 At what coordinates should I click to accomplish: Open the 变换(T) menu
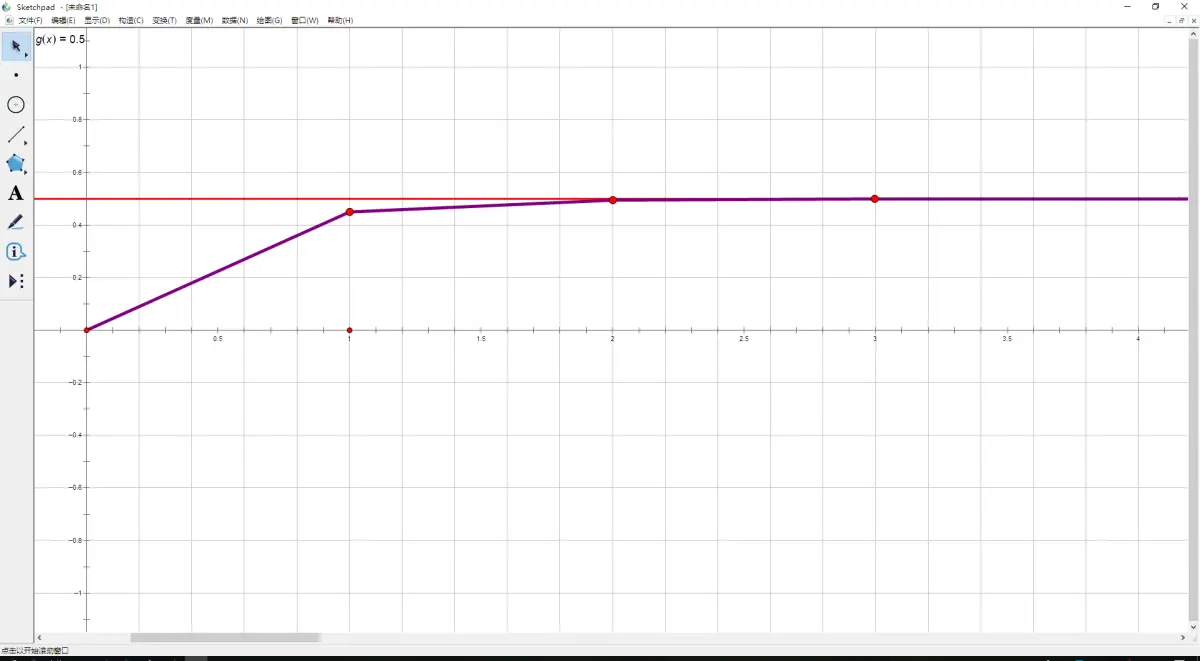point(165,20)
